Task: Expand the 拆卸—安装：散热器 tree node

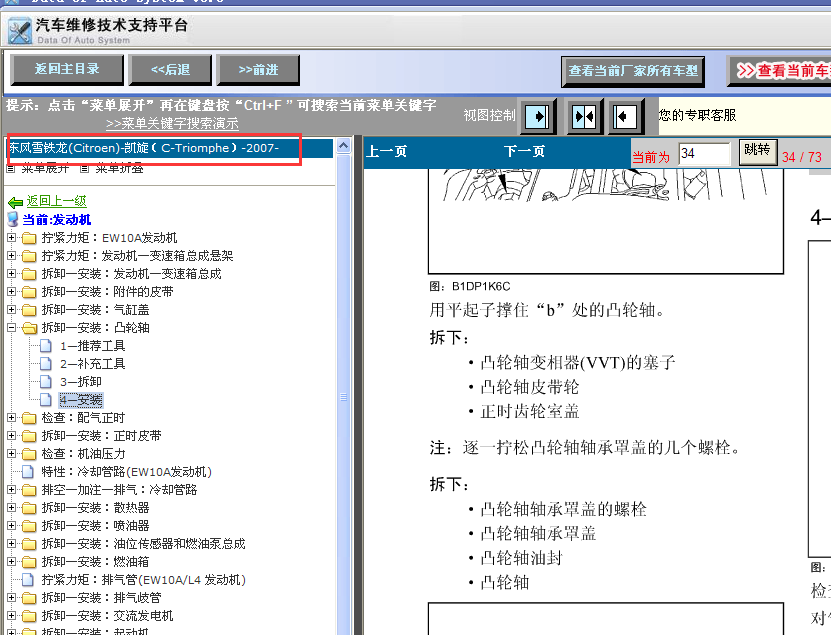Action: [x=12, y=508]
